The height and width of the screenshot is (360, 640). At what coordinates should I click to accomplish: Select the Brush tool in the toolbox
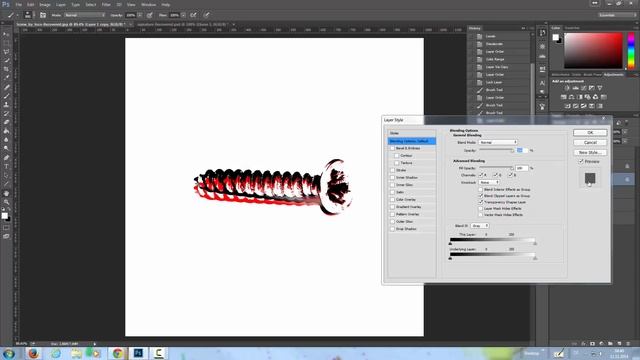(x=6, y=96)
